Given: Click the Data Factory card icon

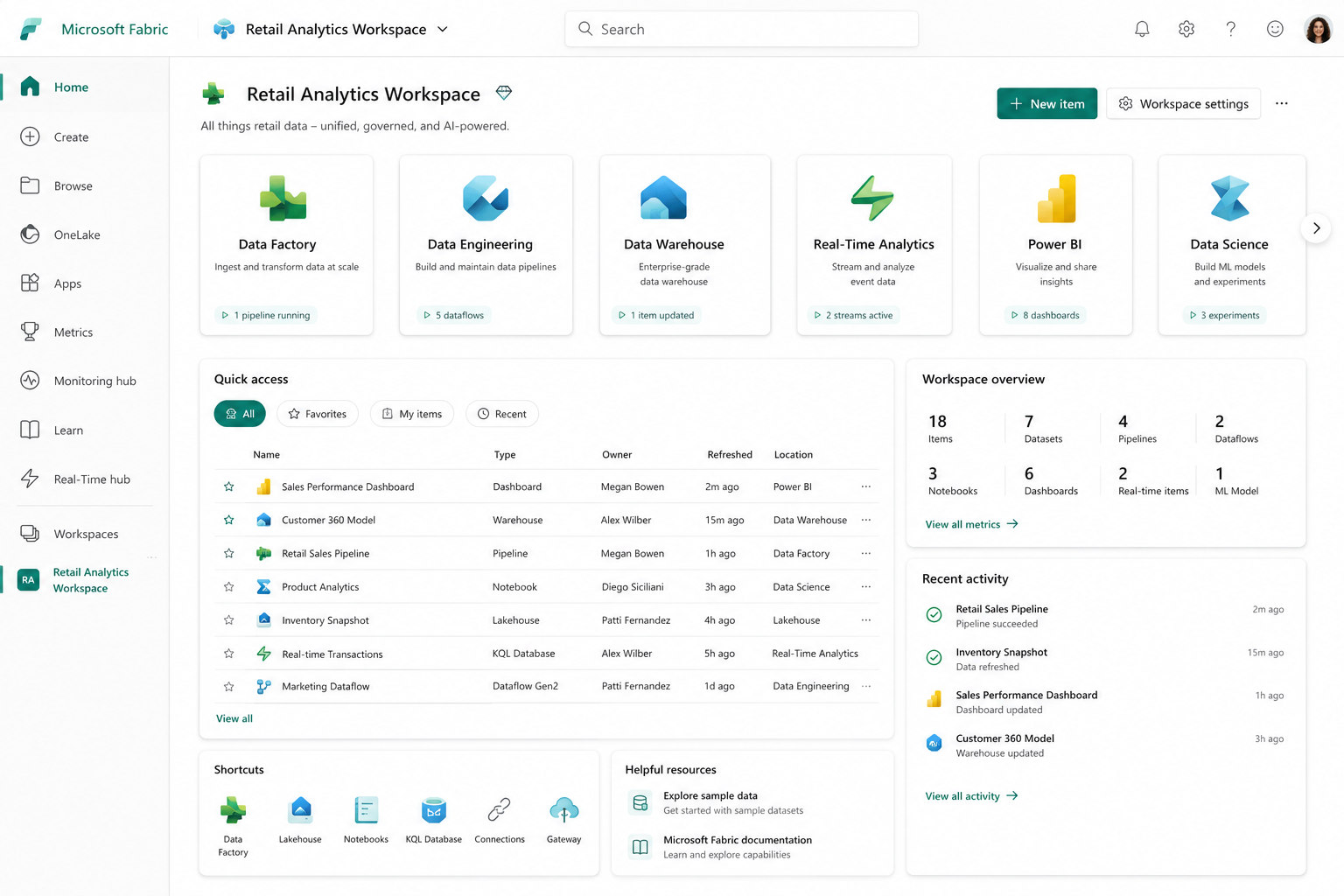Looking at the screenshot, I should click(x=283, y=199).
